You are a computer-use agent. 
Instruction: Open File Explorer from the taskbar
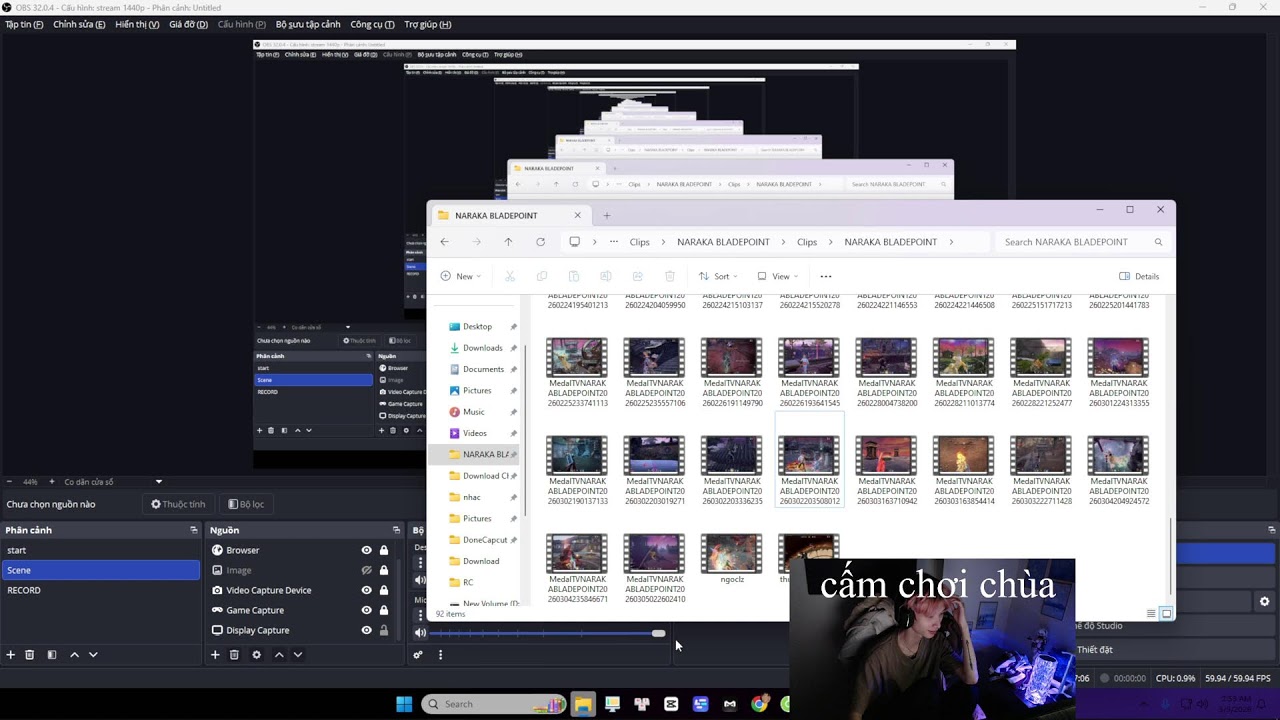[x=583, y=704]
